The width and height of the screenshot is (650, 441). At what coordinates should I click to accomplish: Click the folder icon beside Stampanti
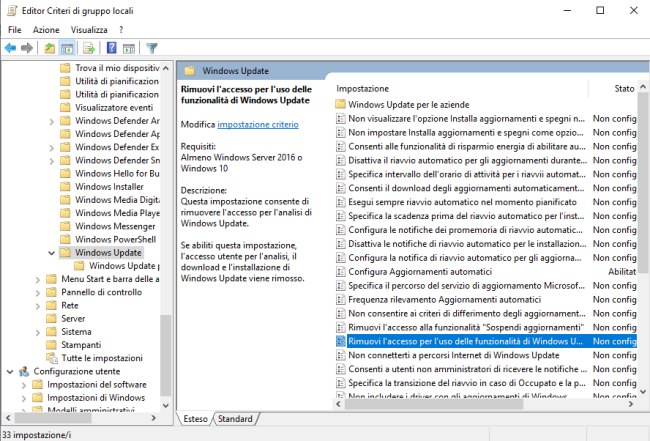(x=51, y=344)
